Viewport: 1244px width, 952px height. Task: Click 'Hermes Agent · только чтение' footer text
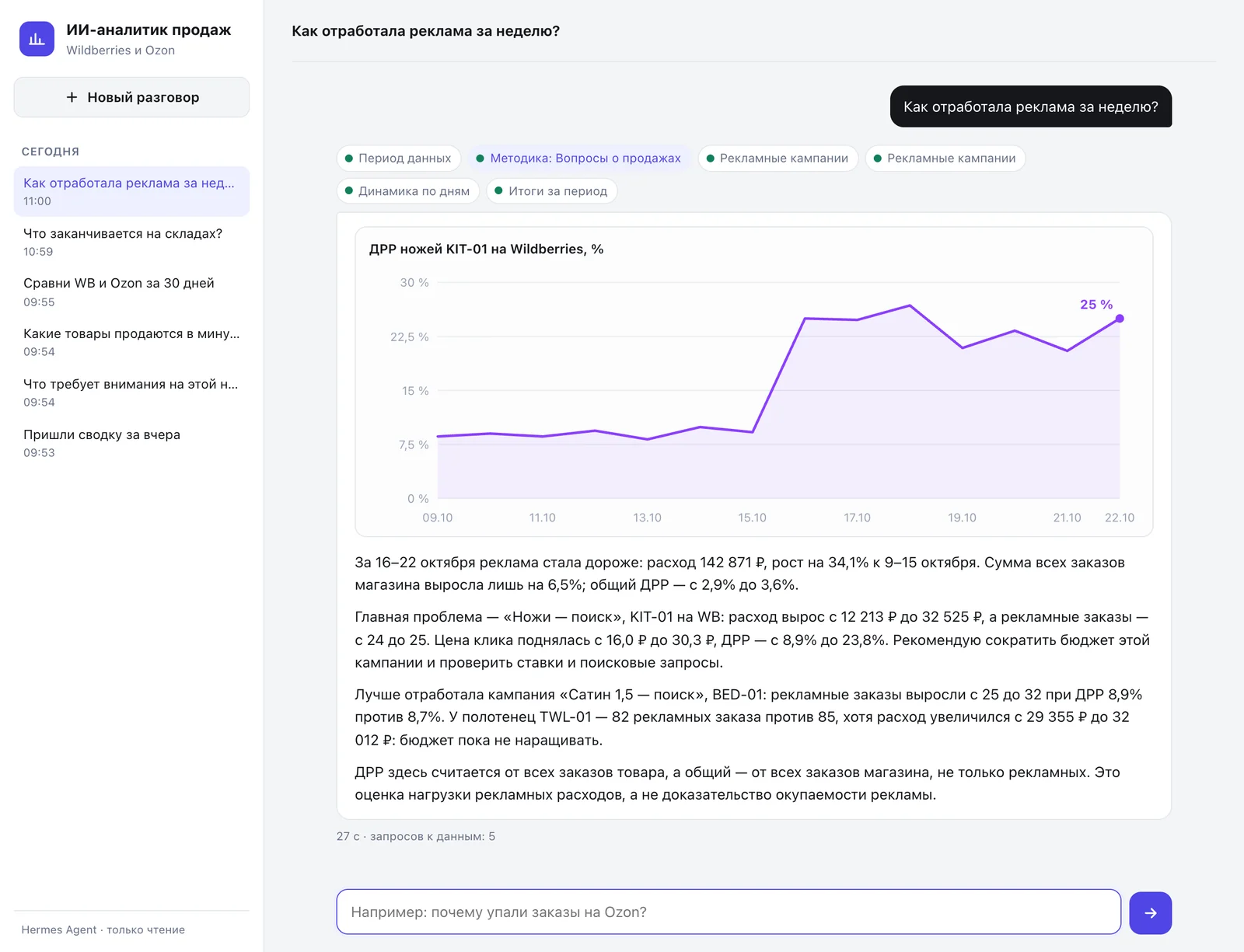[x=103, y=930]
